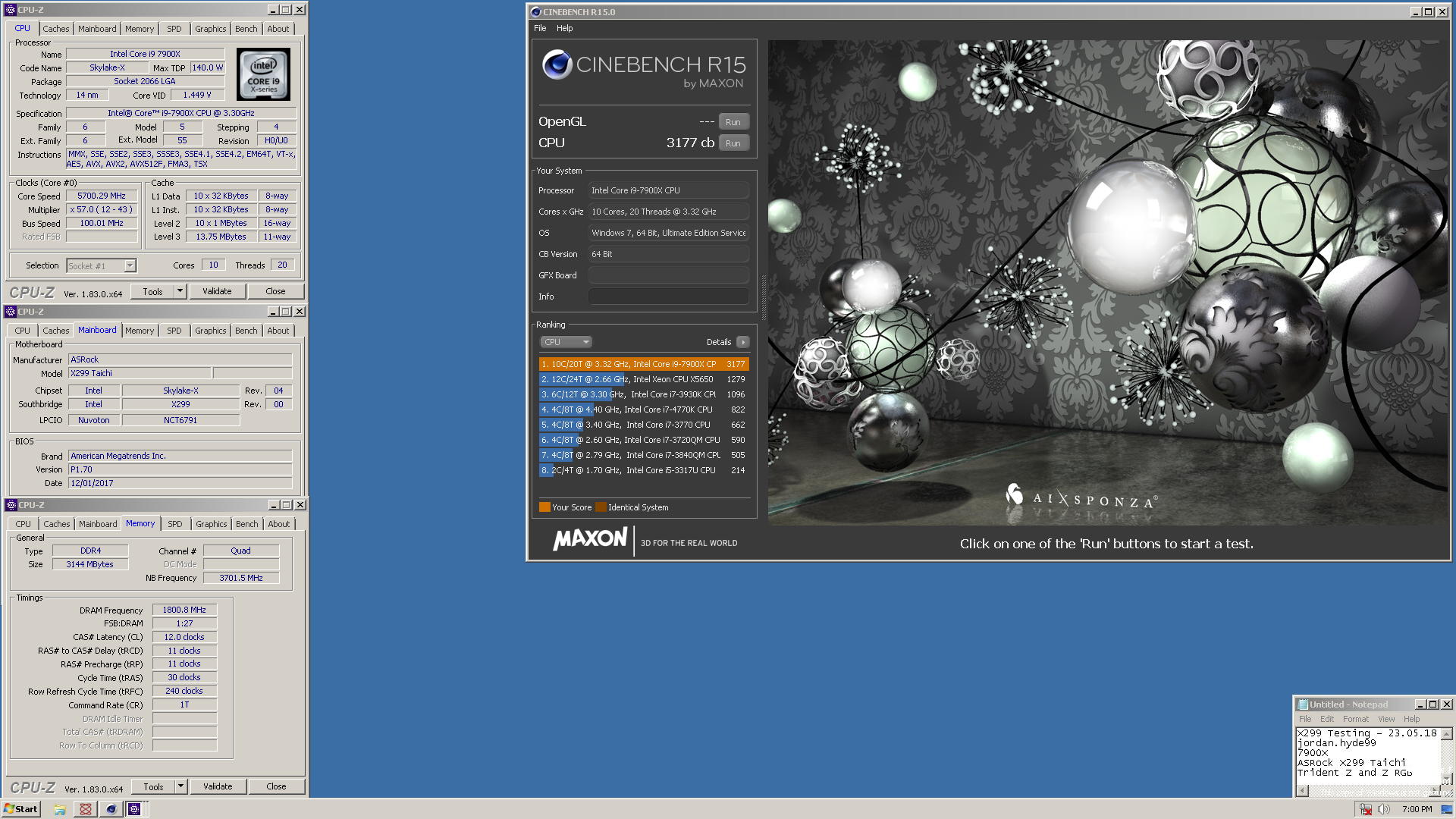The width and height of the screenshot is (1456, 819).
Task: Switch to CPU-Z via its purple taskbar icon
Action: (134, 809)
